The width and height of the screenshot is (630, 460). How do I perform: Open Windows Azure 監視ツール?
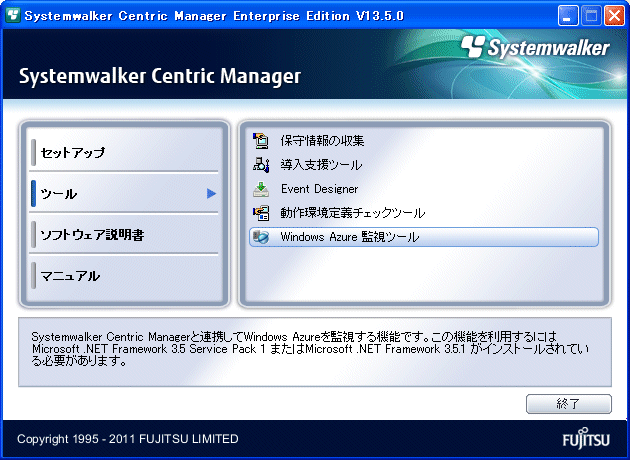coord(424,237)
